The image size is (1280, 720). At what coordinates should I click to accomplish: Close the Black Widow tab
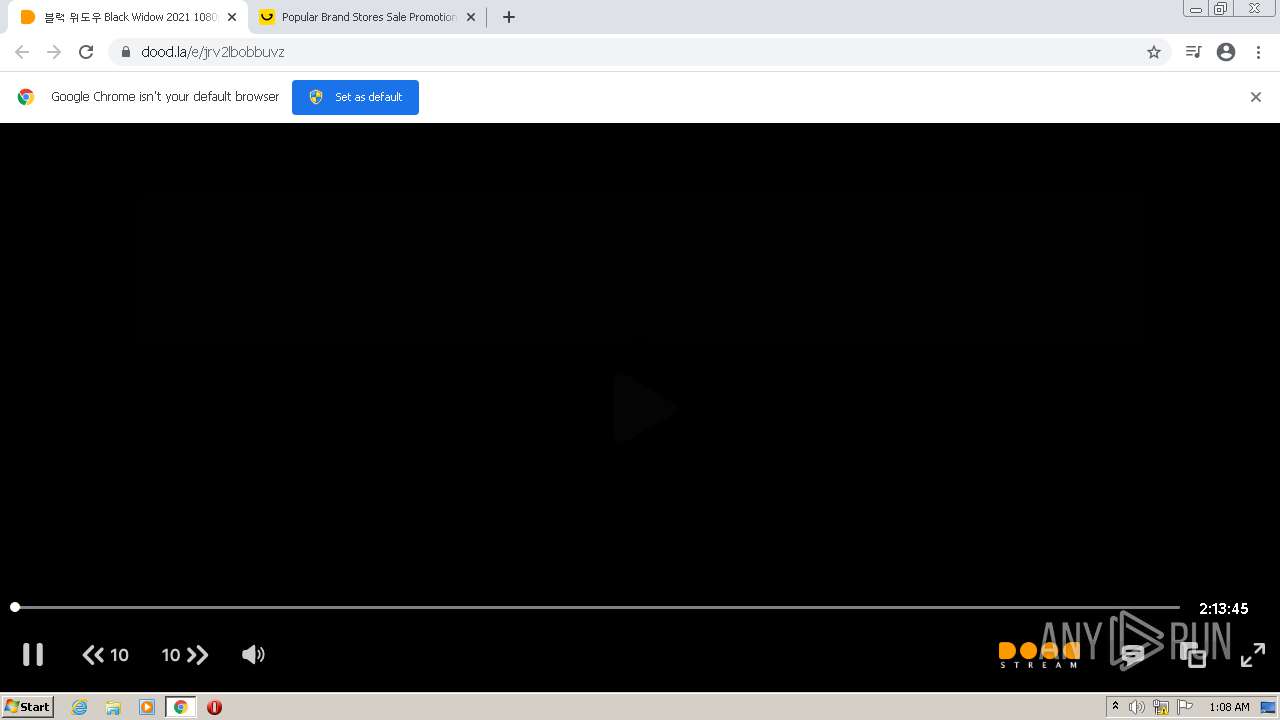click(232, 17)
